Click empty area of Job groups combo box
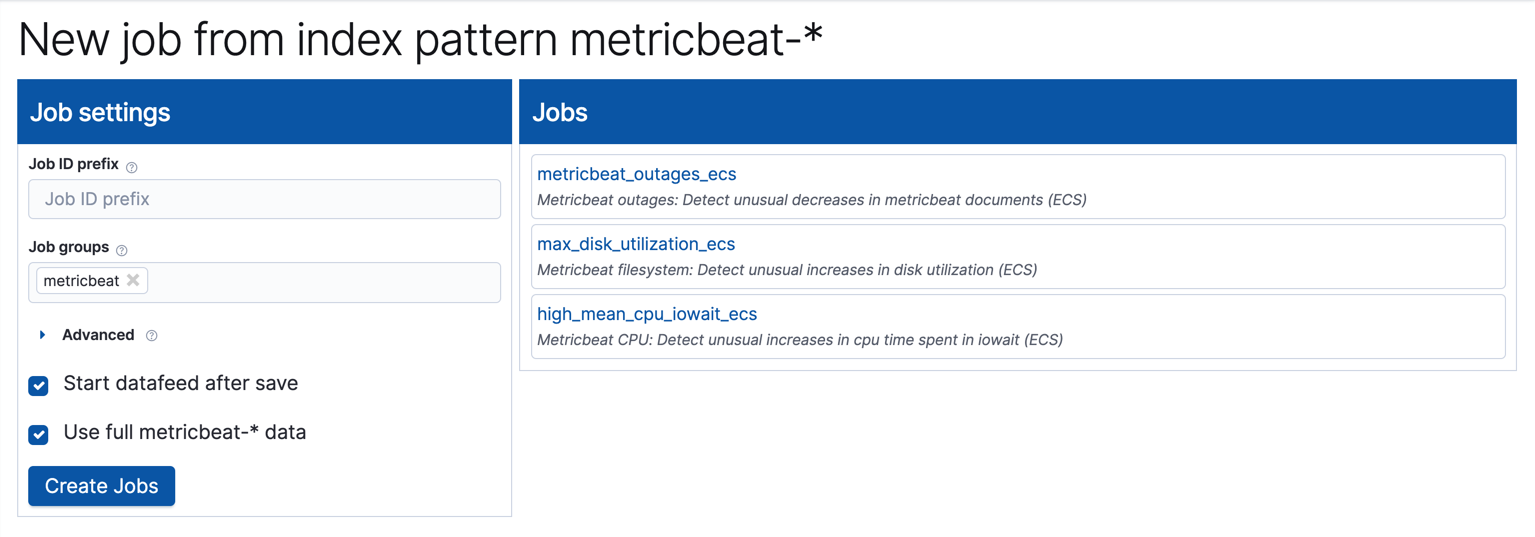The width and height of the screenshot is (1535, 537). click(x=320, y=282)
